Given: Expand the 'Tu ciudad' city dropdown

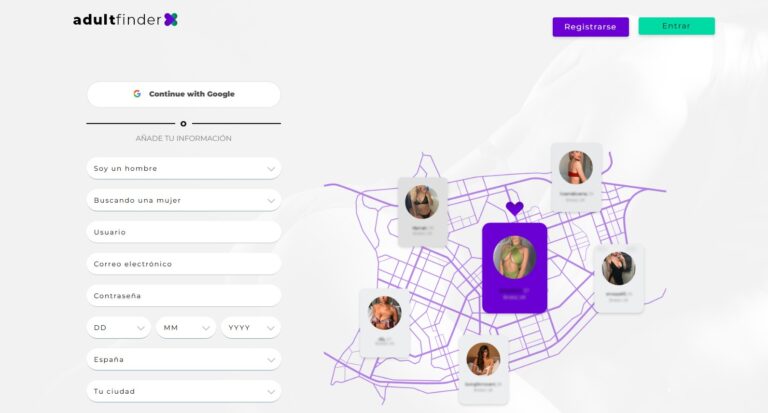Looking at the screenshot, I should pos(184,391).
